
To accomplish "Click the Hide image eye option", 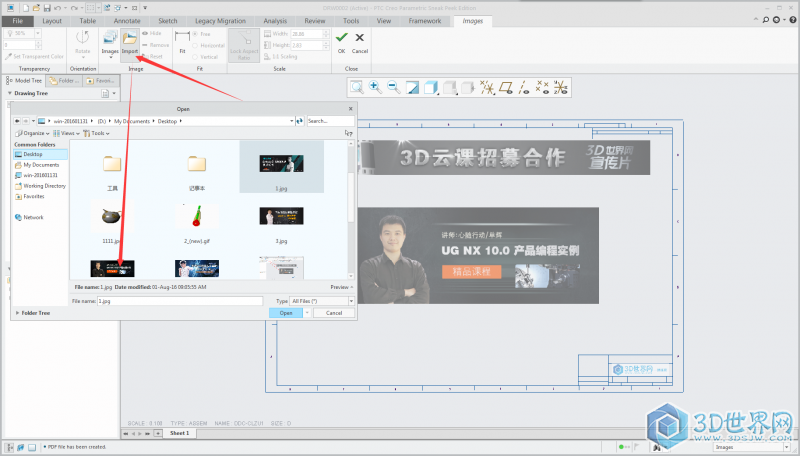I will (x=152, y=33).
